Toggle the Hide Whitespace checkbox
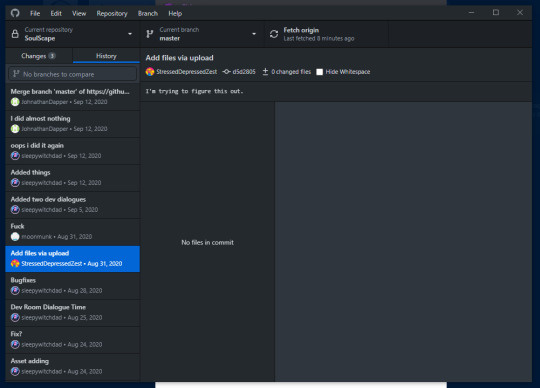Viewport: 540px width, 388px height. point(320,72)
